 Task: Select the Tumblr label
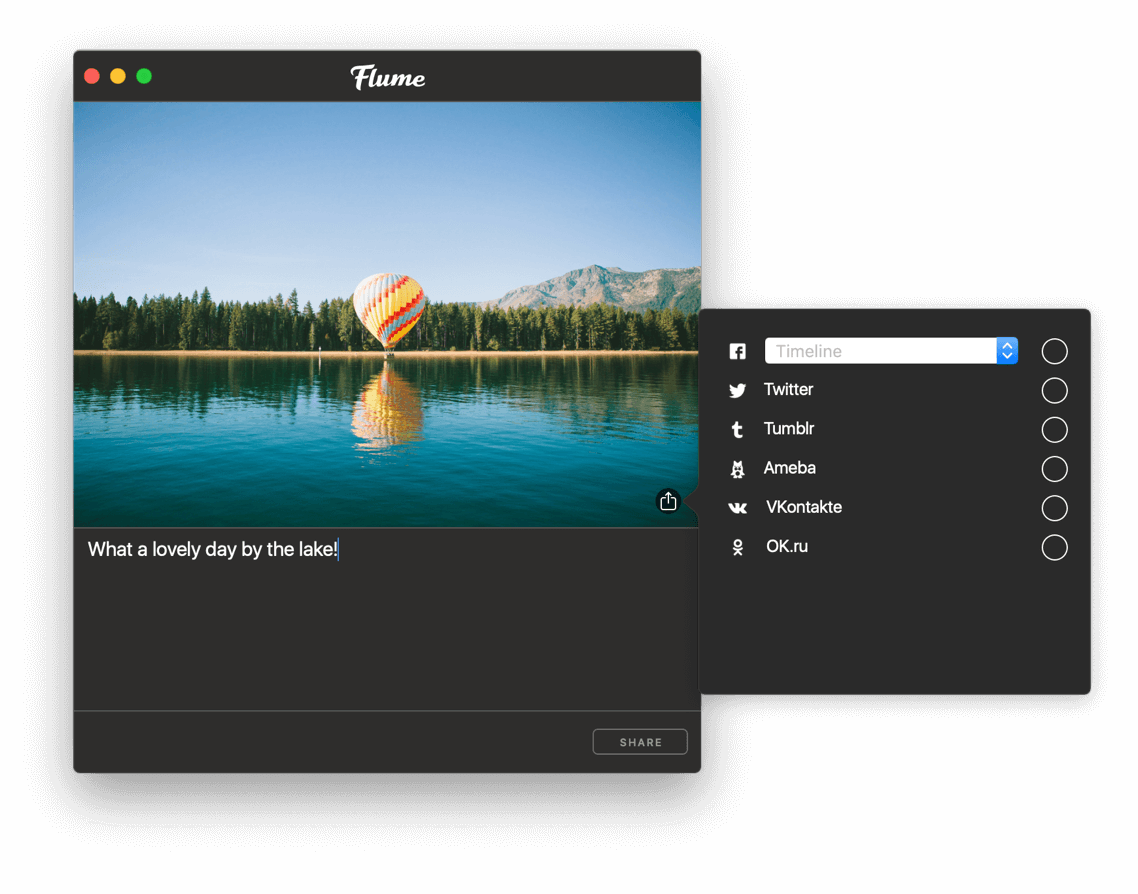[x=789, y=429]
